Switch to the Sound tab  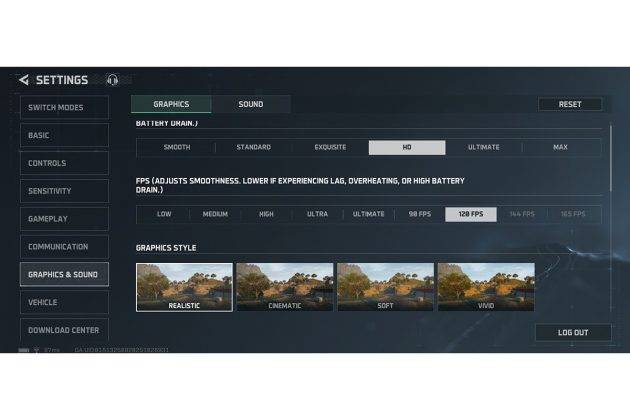click(x=251, y=104)
